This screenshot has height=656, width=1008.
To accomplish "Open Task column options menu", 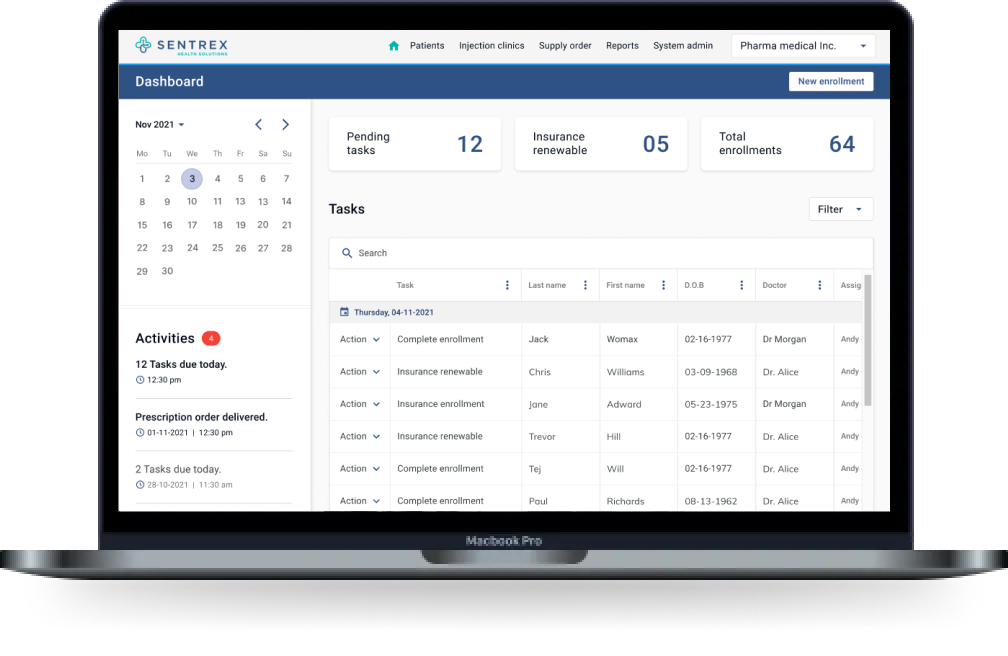I will click(507, 285).
